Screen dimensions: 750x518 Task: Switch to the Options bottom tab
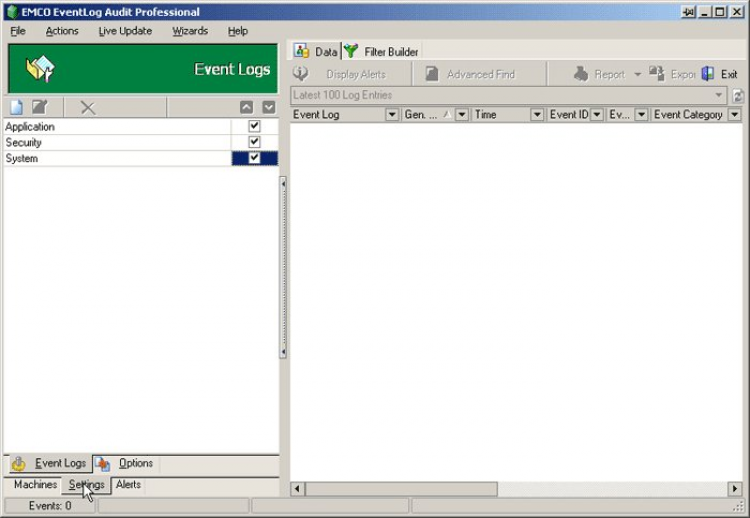tap(124, 463)
